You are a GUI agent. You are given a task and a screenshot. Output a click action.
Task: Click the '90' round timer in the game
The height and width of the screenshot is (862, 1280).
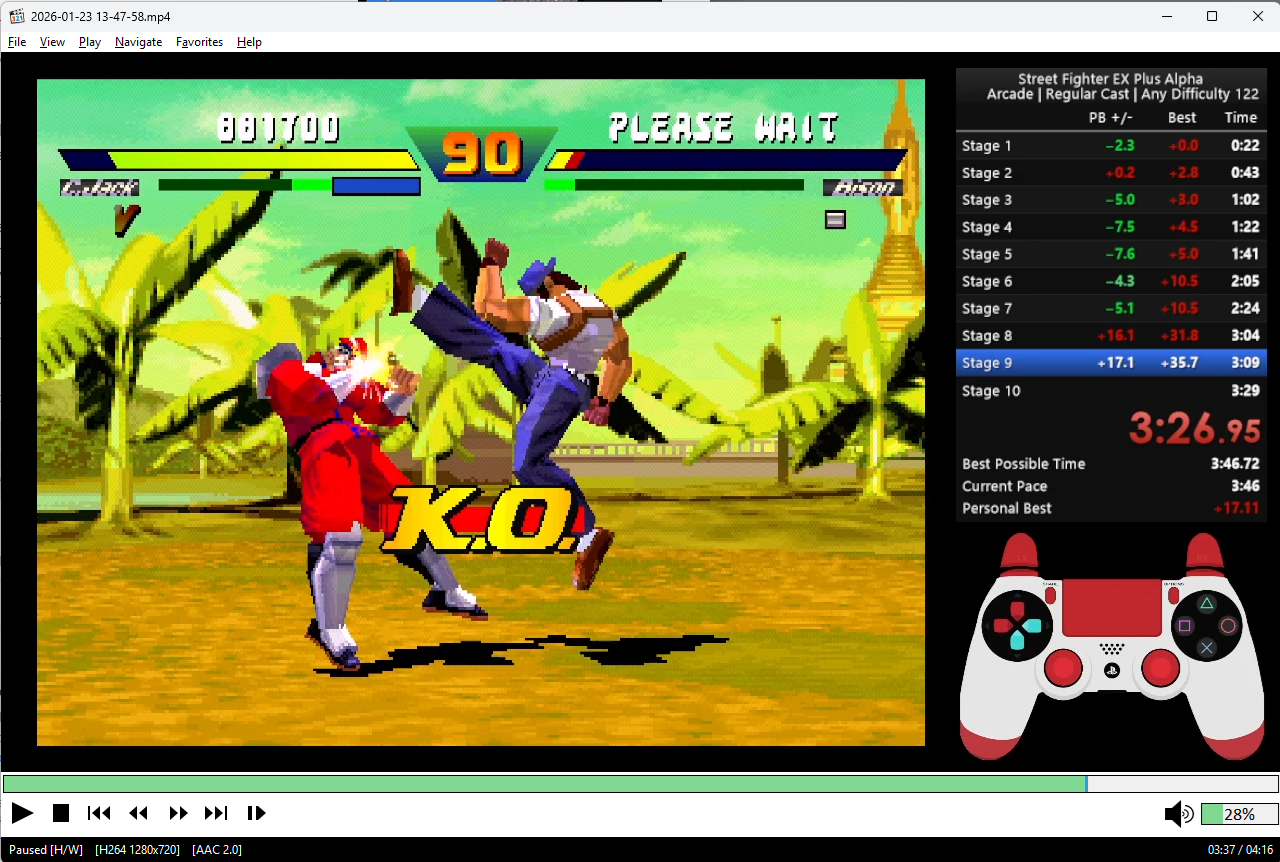tap(482, 153)
